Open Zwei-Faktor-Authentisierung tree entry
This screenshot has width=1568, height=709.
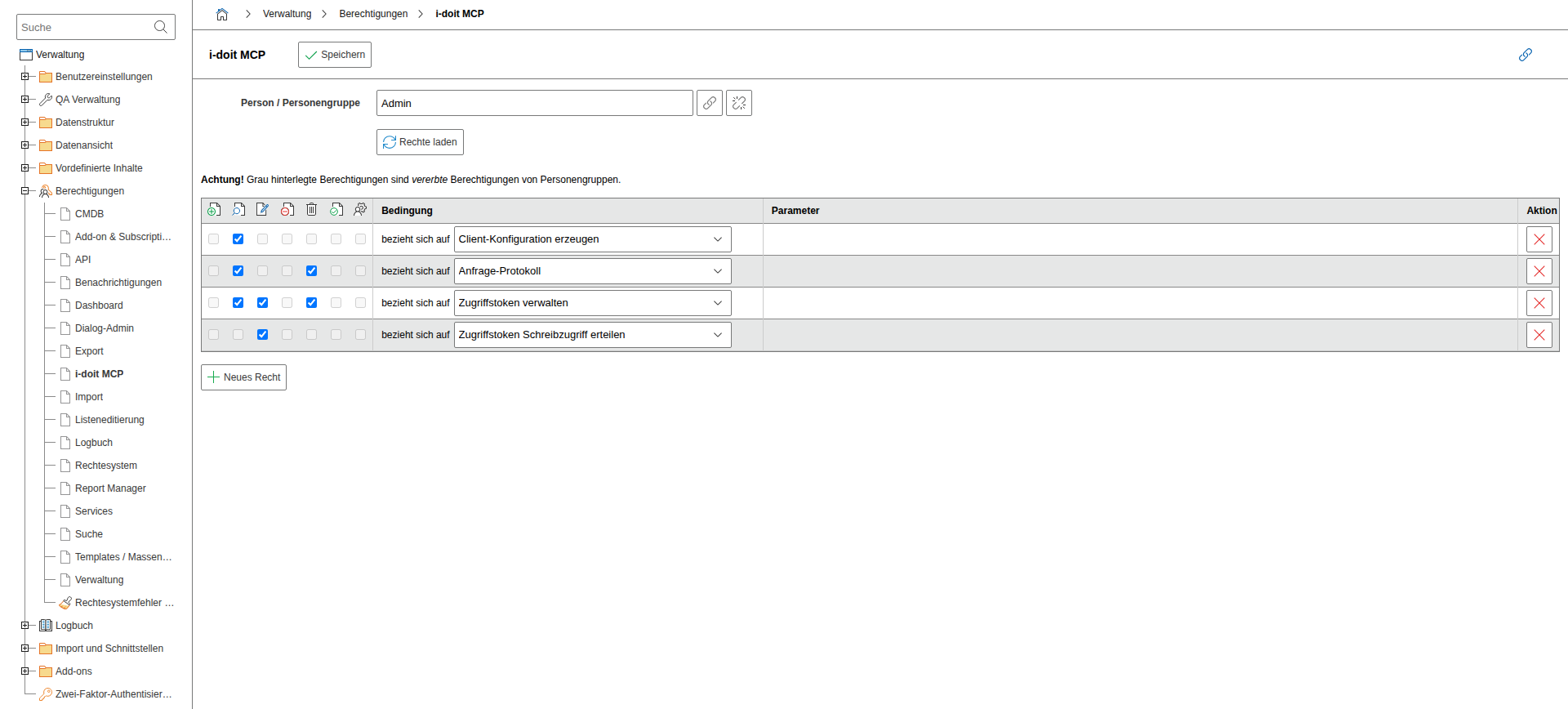114,694
